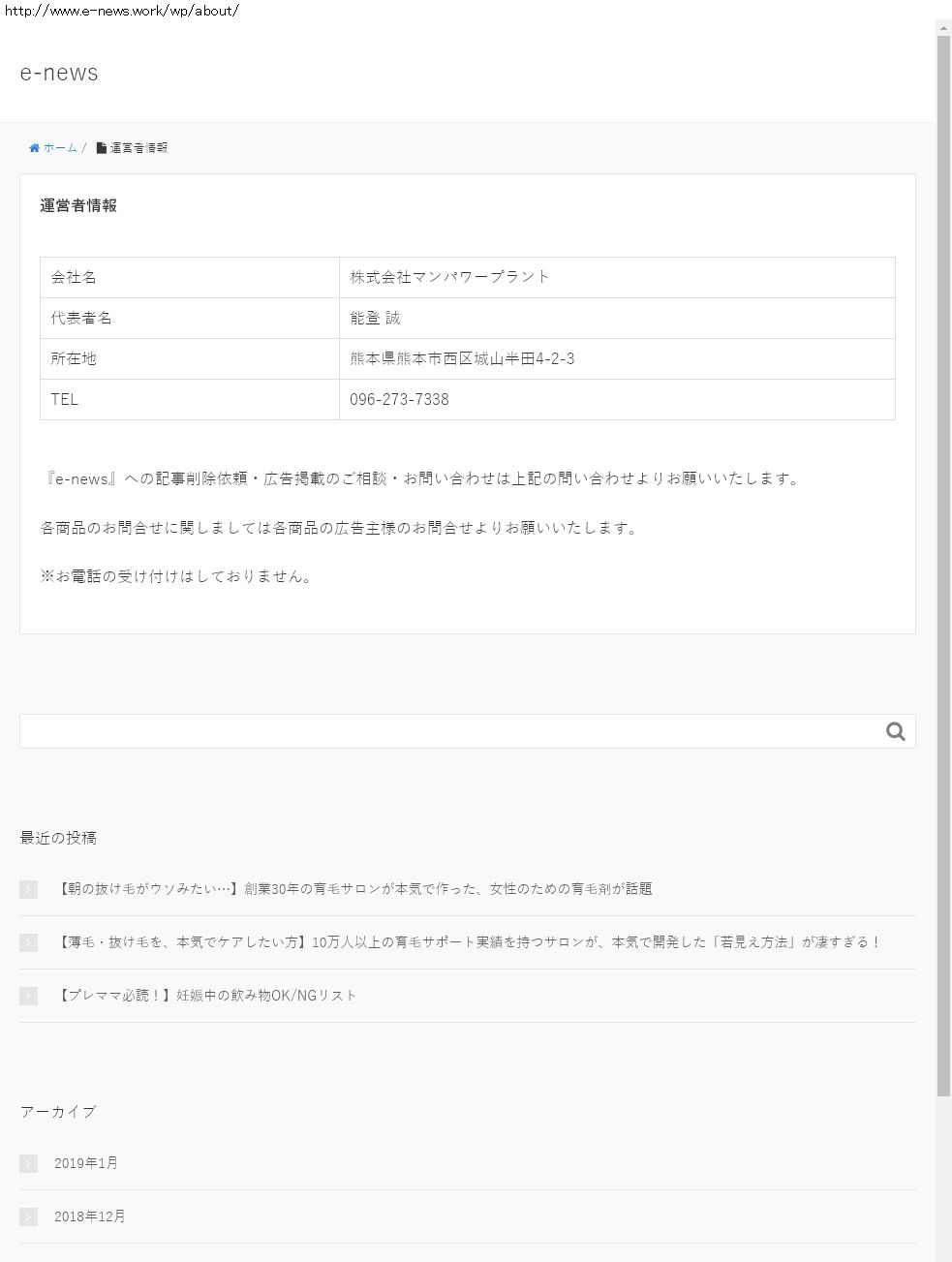
Task: Click the 株式会社マンパワープラント cell
Action: coord(617,277)
